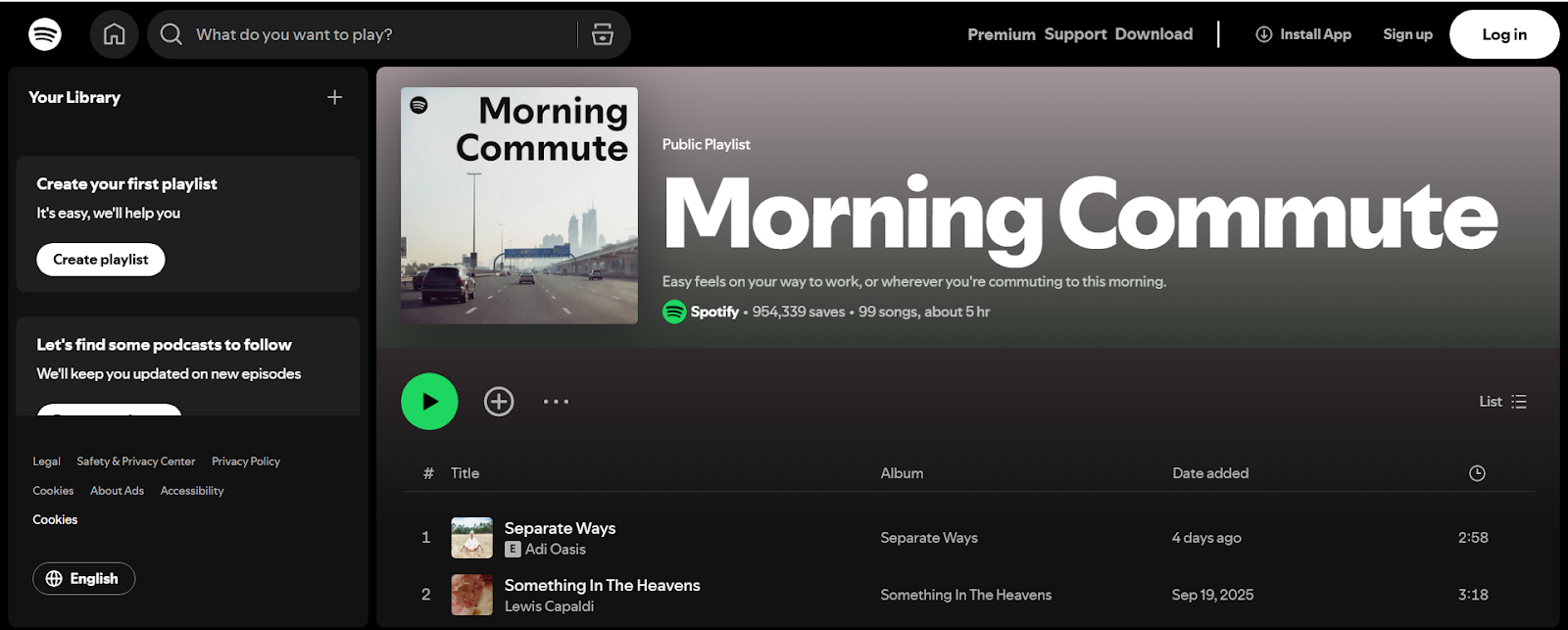Open the List view options dropdown
Screen dimensions: 1568x630
click(x=1502, y=402)
